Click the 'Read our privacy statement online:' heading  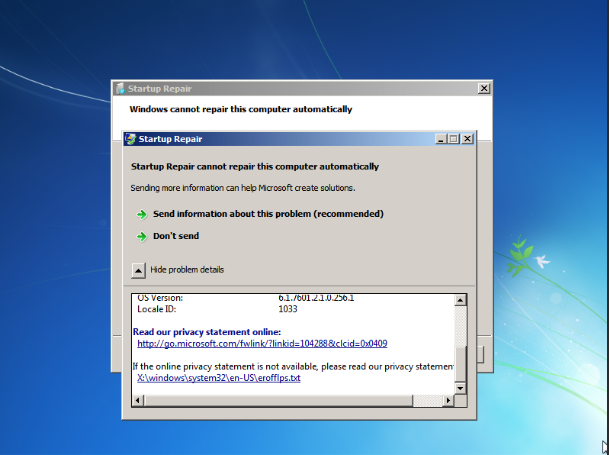(207, 332)
